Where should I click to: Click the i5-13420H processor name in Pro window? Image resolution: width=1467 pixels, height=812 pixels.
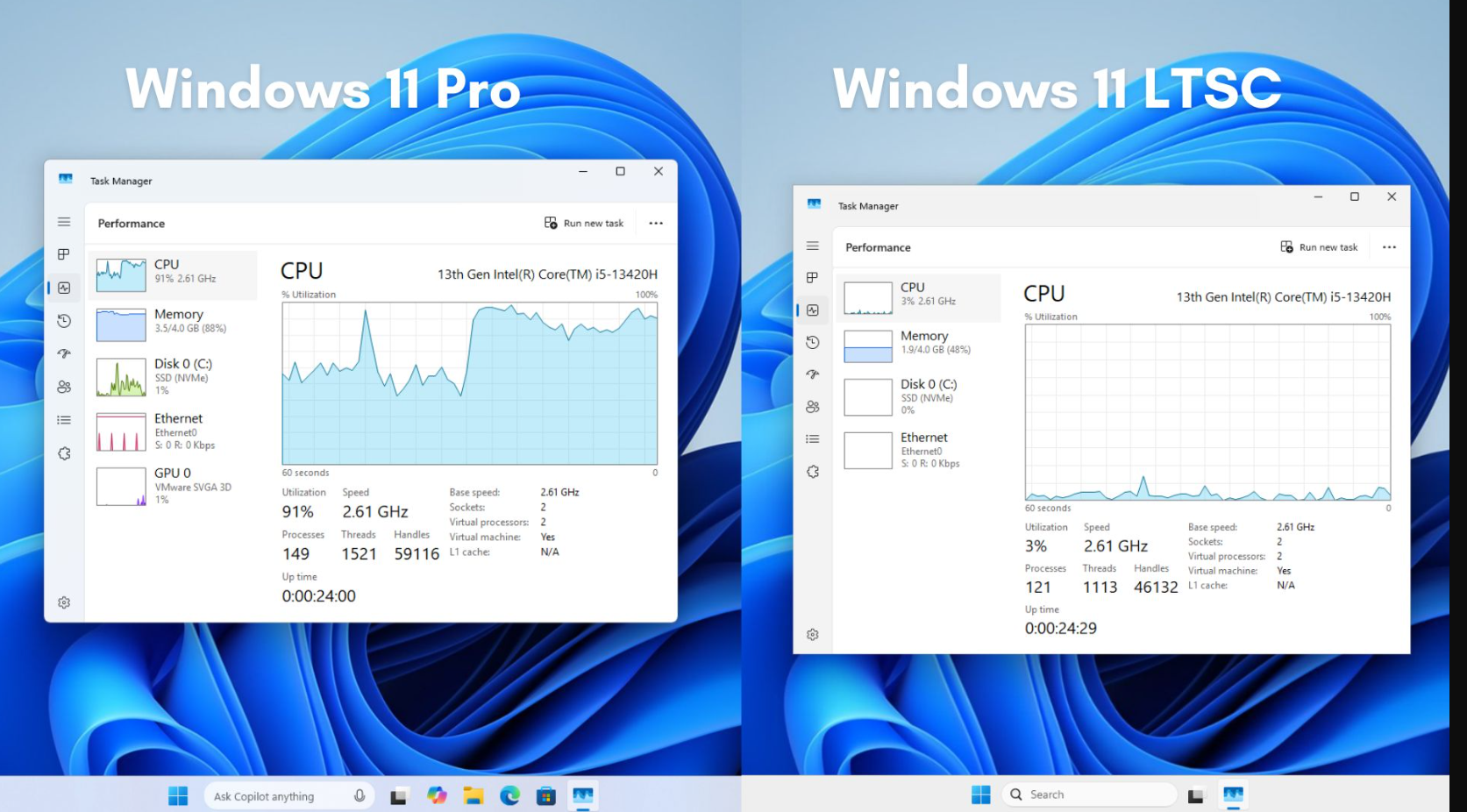pyautogui.click(x=547, y=274)
